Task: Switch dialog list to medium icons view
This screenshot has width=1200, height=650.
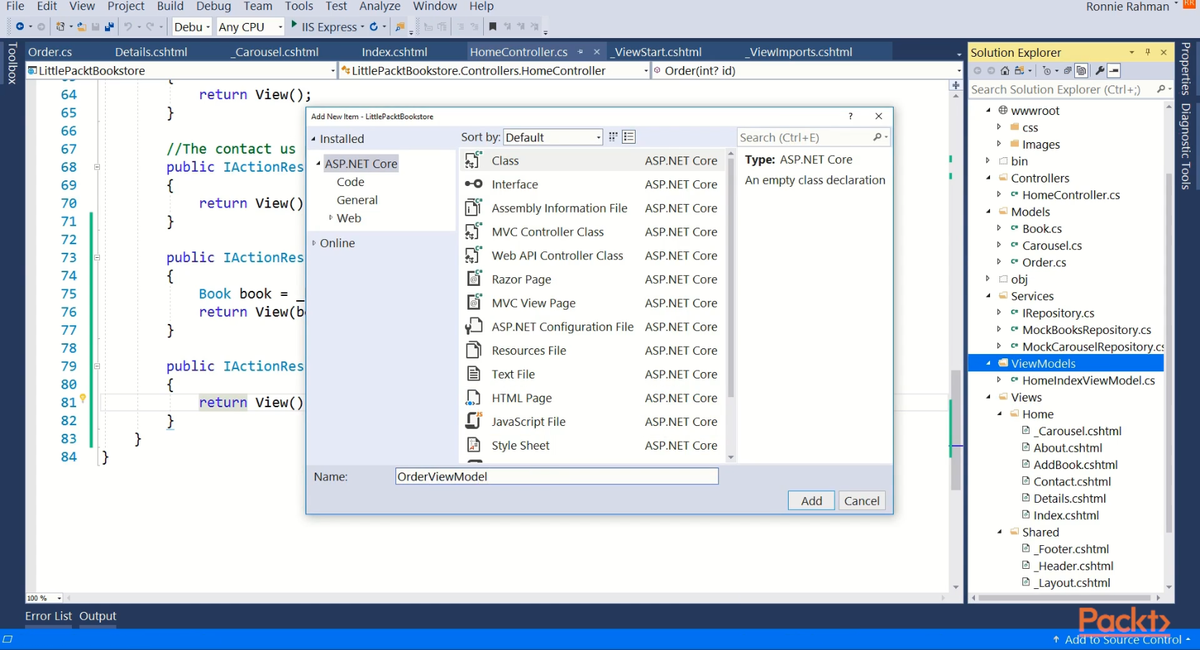Action: point(629,137)
